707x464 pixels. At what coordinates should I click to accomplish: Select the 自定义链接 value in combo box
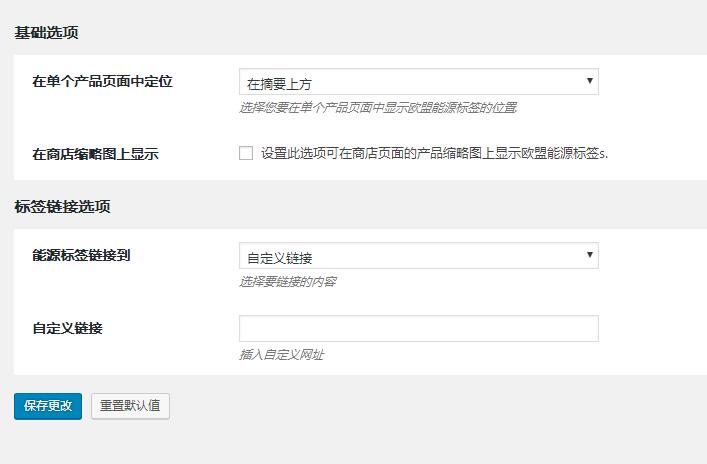point(280,258)
